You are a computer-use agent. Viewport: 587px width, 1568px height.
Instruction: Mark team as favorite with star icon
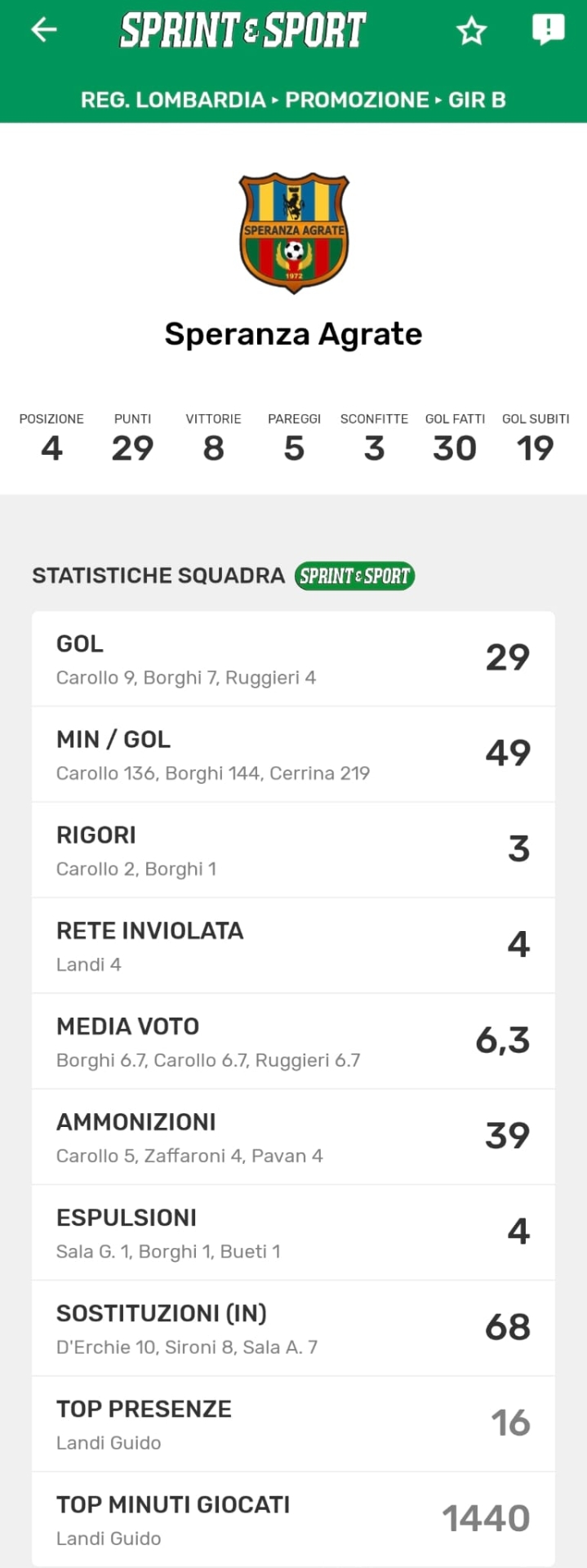[471, 32]
